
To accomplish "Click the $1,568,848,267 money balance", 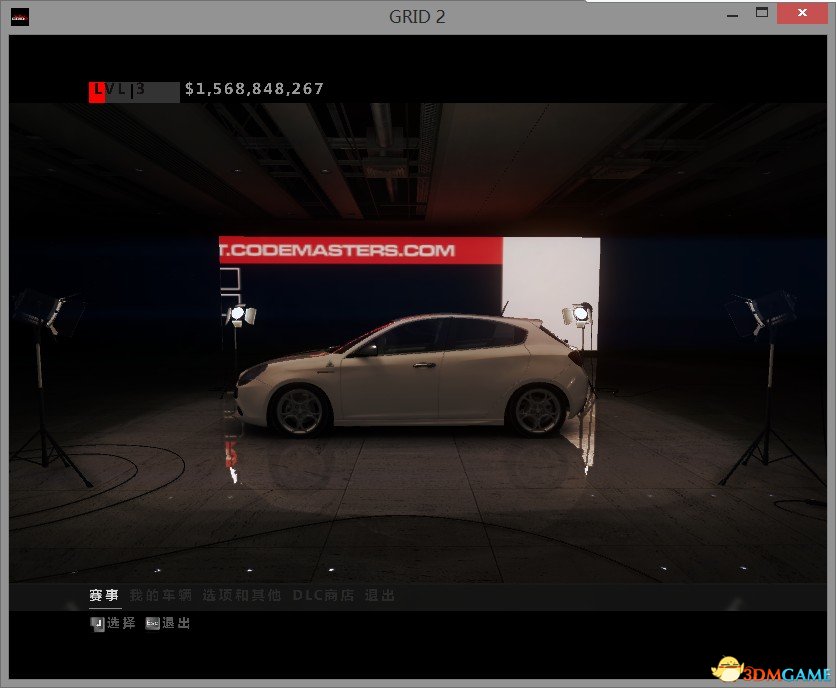I will (x=254, y=89).
